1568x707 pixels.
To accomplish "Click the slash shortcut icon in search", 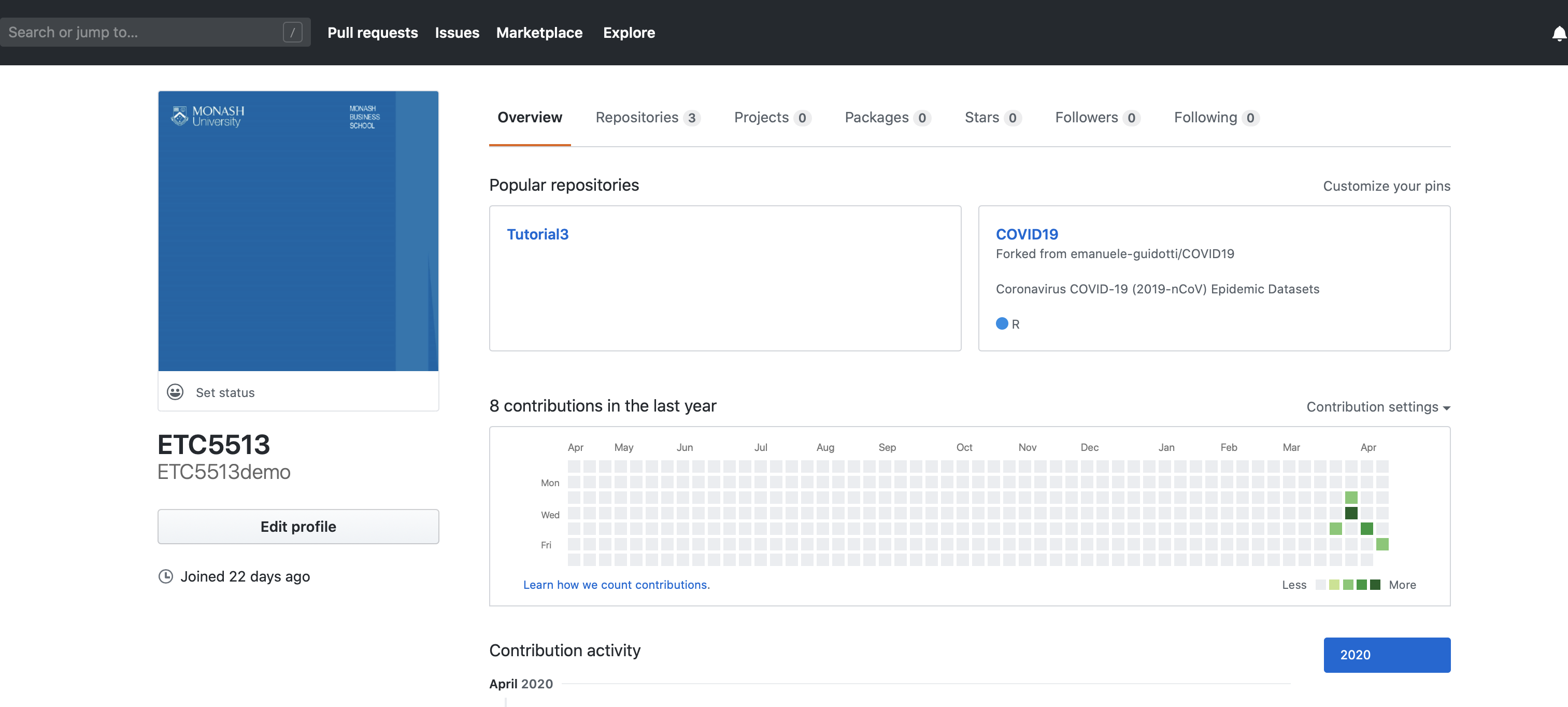I will [292, 32].
